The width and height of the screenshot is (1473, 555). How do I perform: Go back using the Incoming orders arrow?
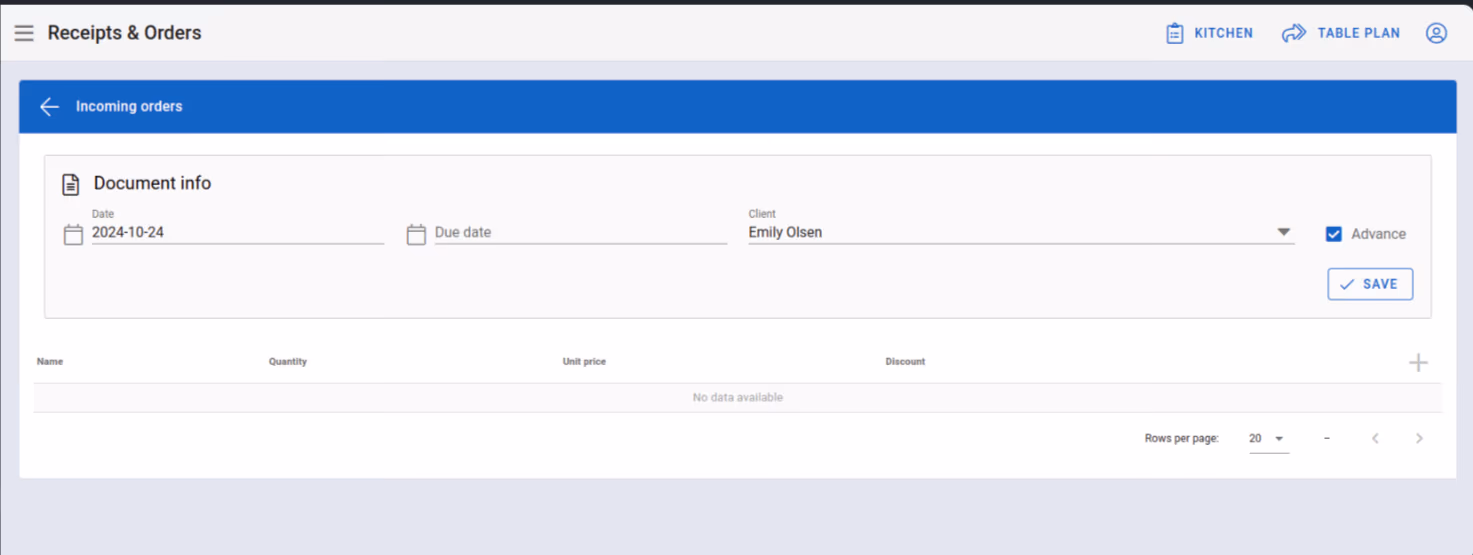coord(49,106)
